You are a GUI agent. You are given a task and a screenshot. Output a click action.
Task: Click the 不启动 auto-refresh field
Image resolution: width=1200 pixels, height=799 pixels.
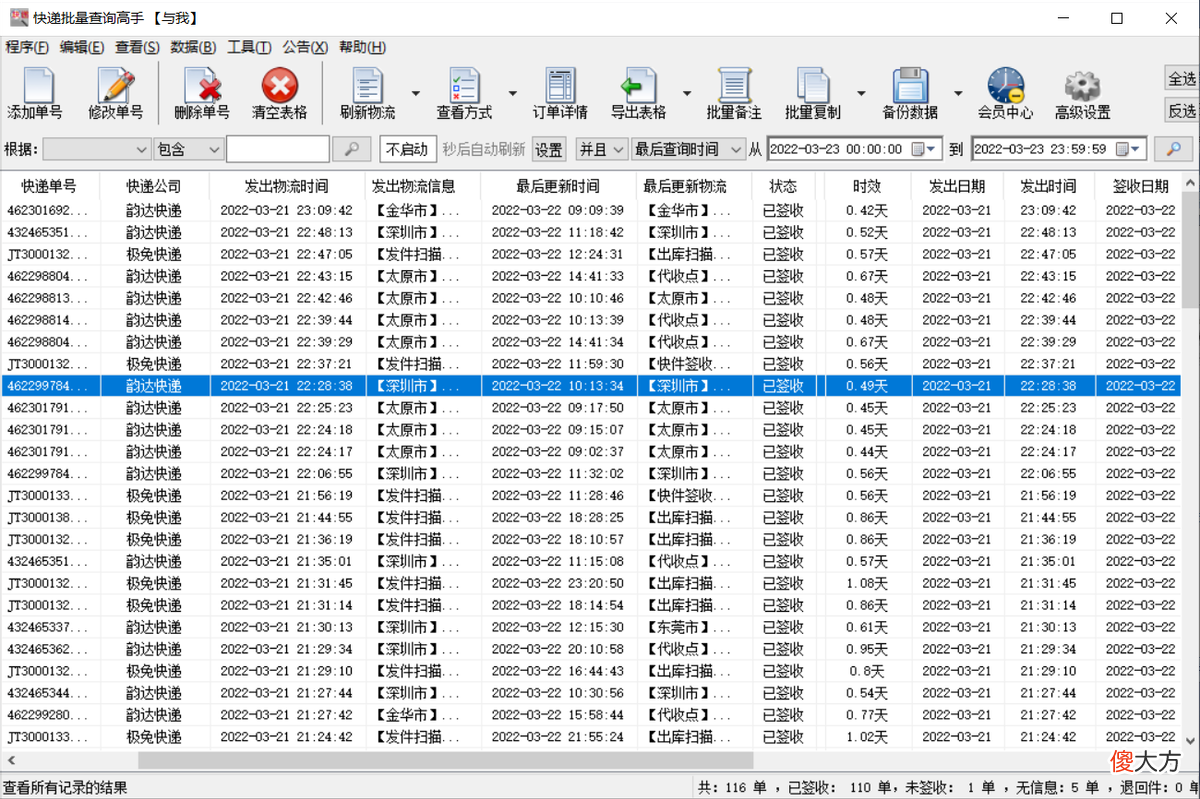click(408, 149)
